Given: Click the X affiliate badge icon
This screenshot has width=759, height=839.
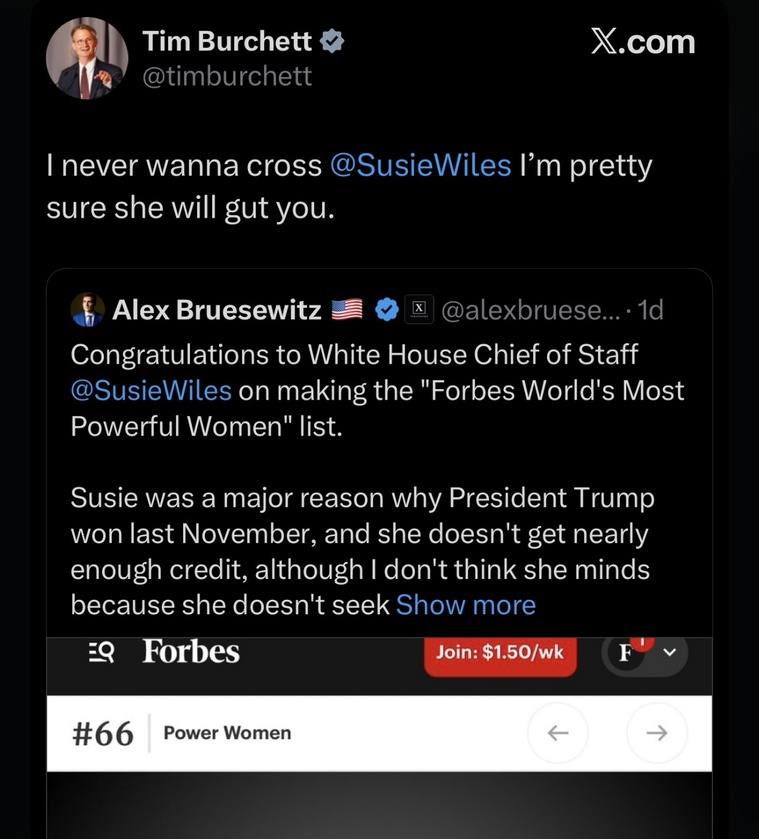Looking at the screenshot, I should 418,311.
